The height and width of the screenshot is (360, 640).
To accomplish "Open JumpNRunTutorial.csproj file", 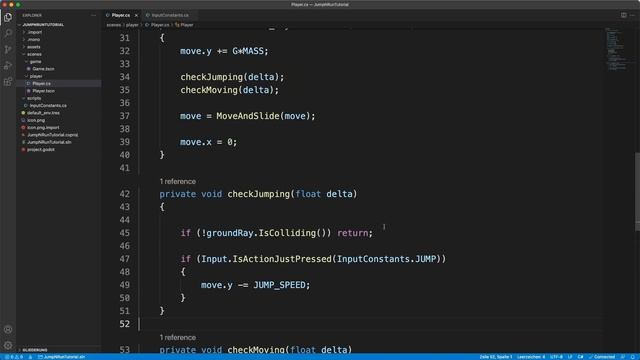I will pos(52,135).
